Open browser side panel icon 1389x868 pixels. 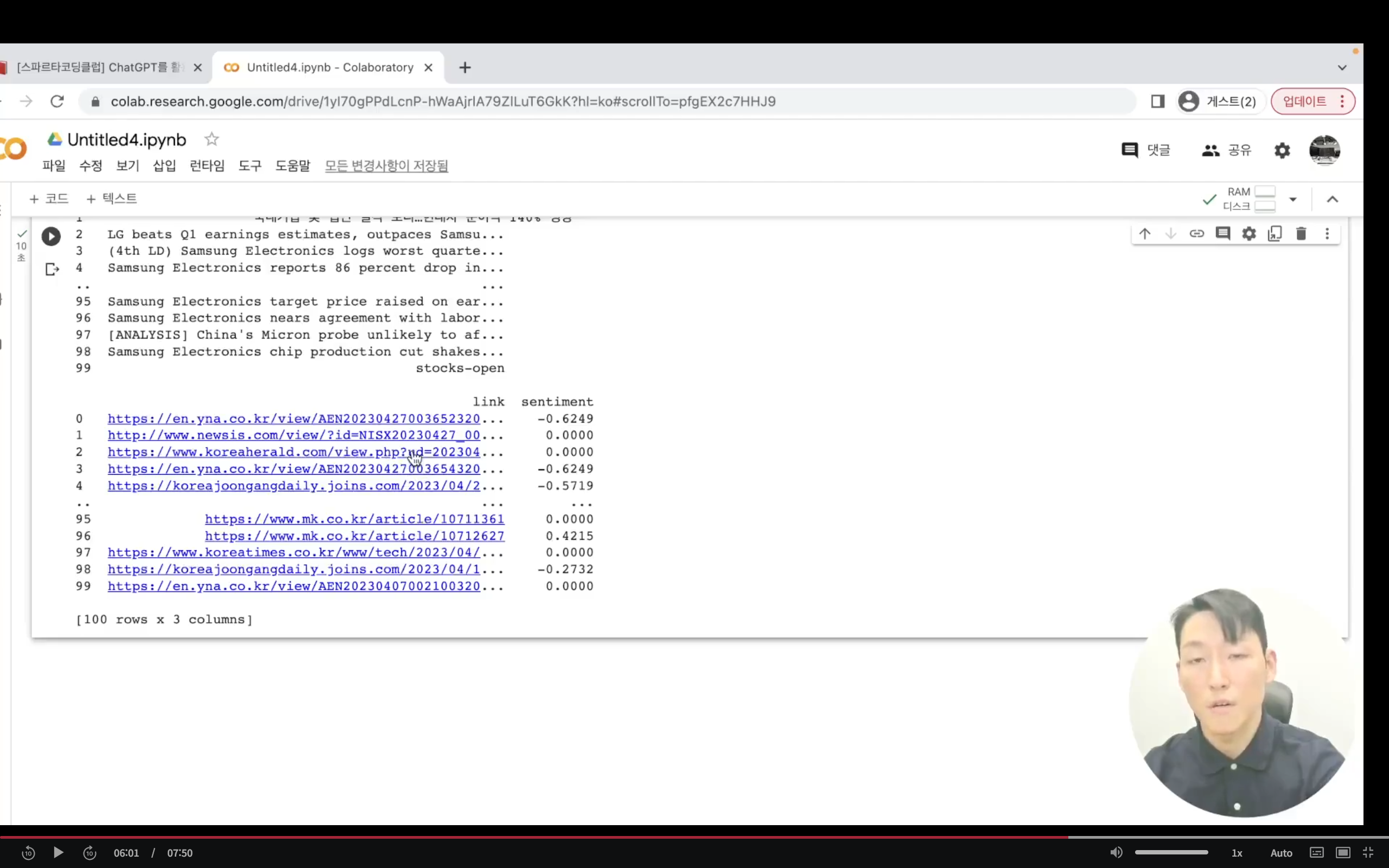click(x=1157, y=101)
